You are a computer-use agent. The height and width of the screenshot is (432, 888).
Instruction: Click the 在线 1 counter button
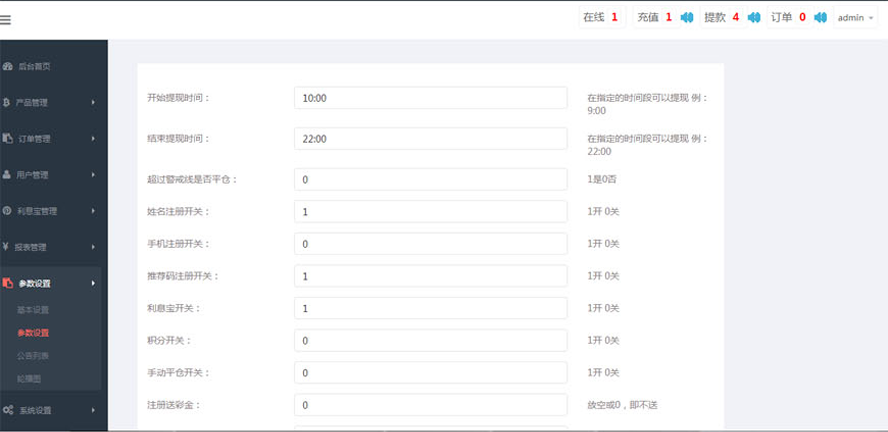click(601, 18)
